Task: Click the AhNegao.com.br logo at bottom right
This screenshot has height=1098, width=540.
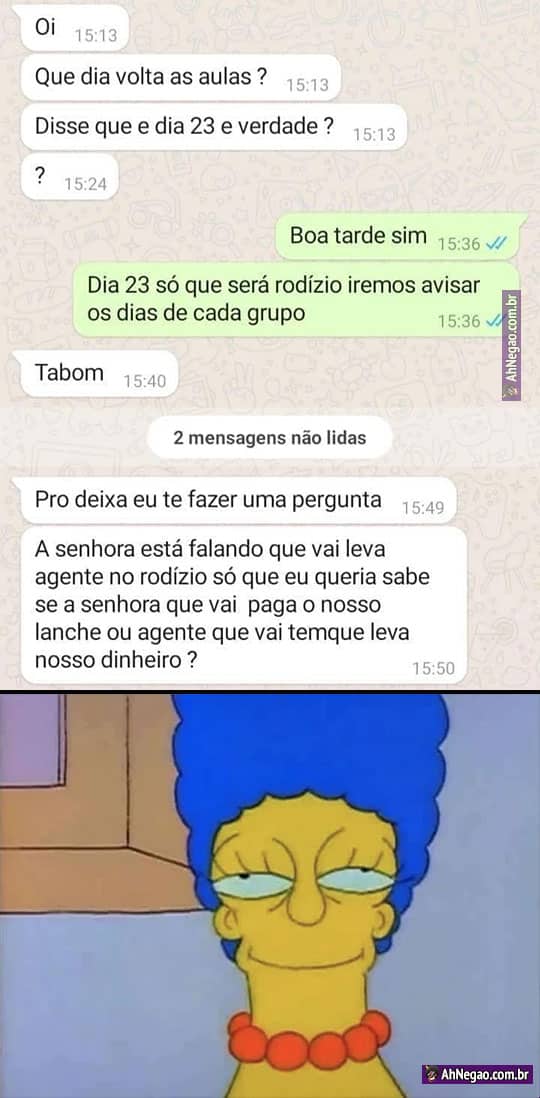Action: pos(477,1072)
